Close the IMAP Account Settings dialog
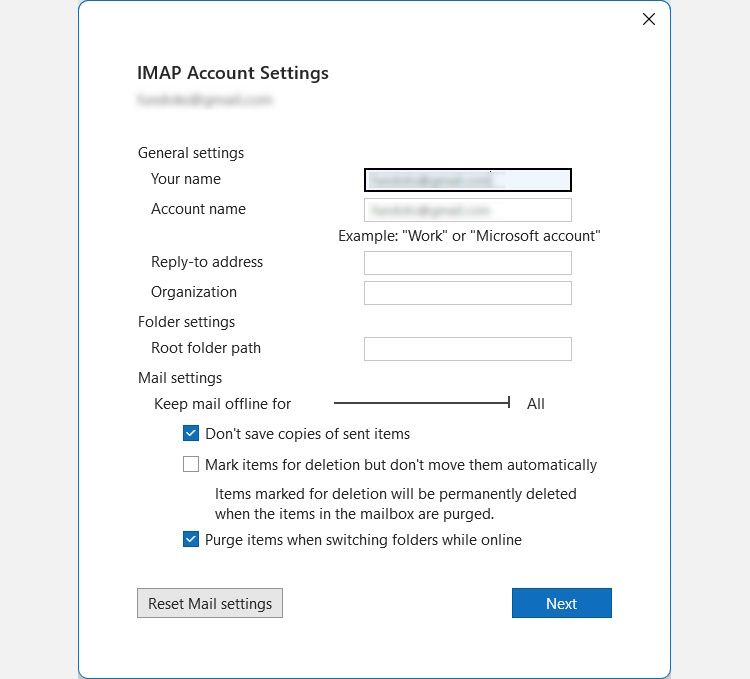The image size is (750, 679). (x=649, y=19)
